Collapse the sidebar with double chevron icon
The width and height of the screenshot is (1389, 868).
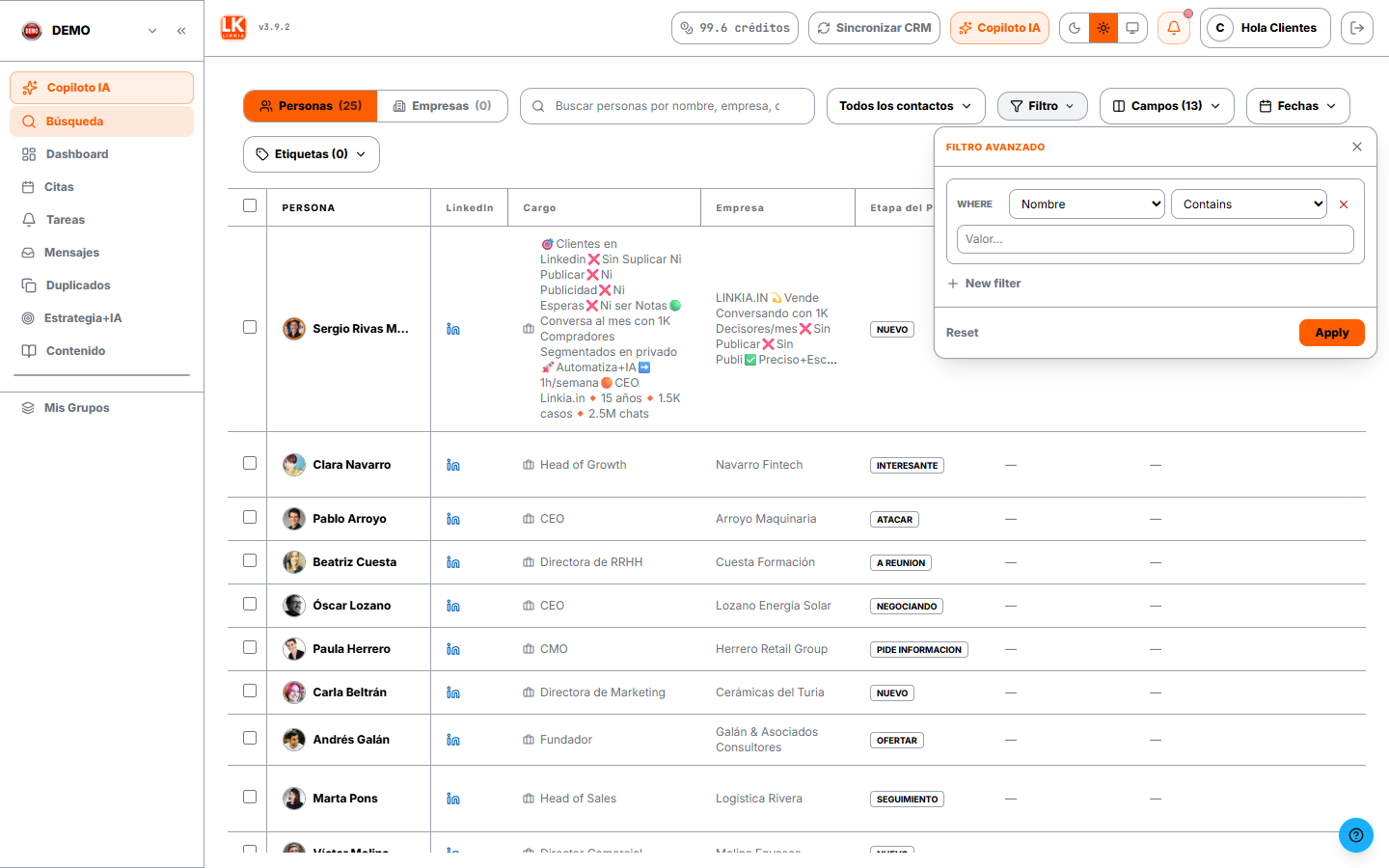[x=181, y=31]
